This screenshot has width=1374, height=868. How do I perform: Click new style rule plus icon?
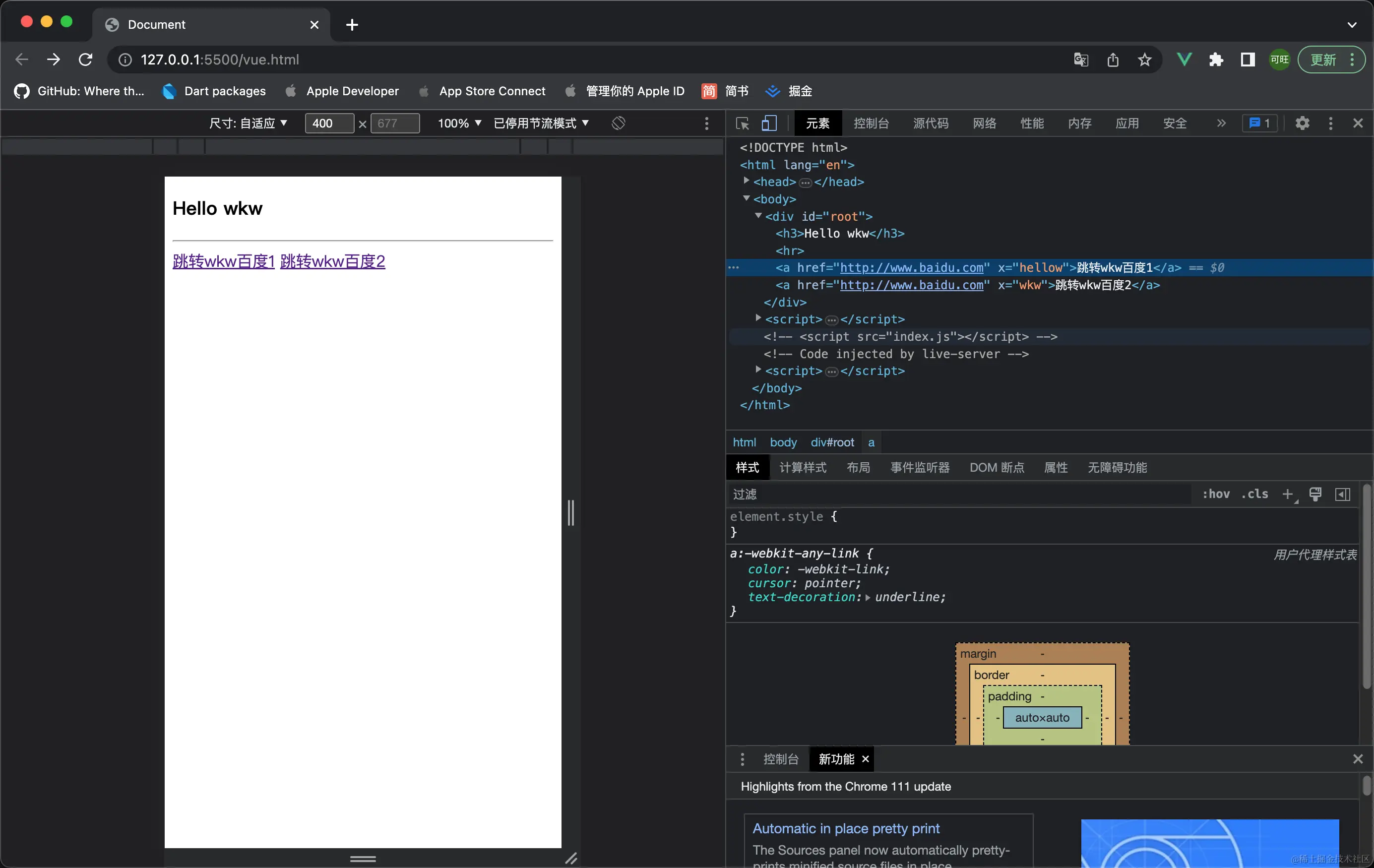(1288, 494)
